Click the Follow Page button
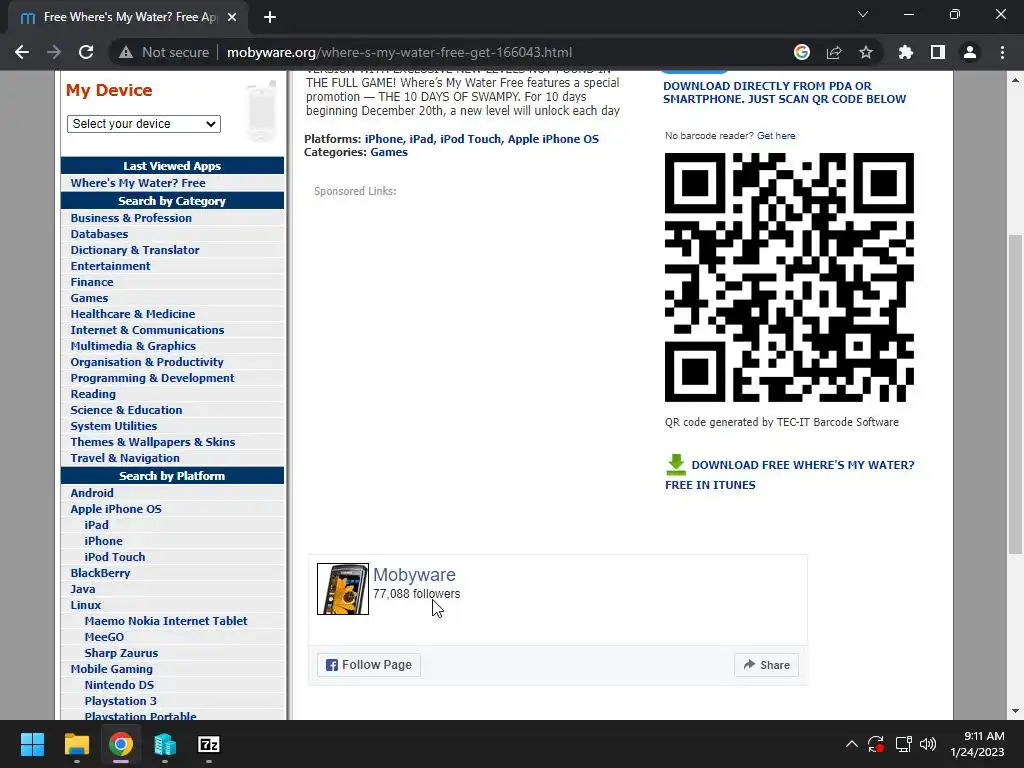Viewport: 1024px width, 768px height. (369, 665)
